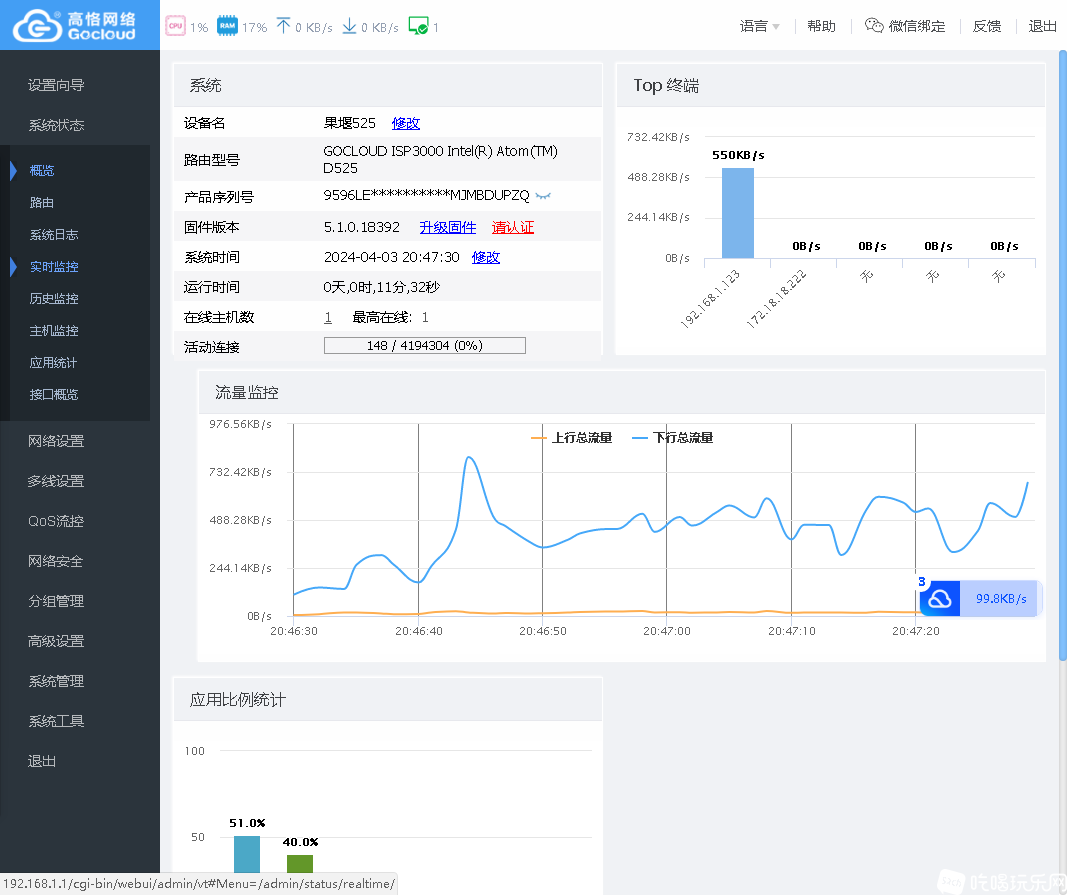Expand 网络安全 in the sidebar
The width and height of the screenshot is (1067, 895).
pyautogui.click(x=56, y=562)
